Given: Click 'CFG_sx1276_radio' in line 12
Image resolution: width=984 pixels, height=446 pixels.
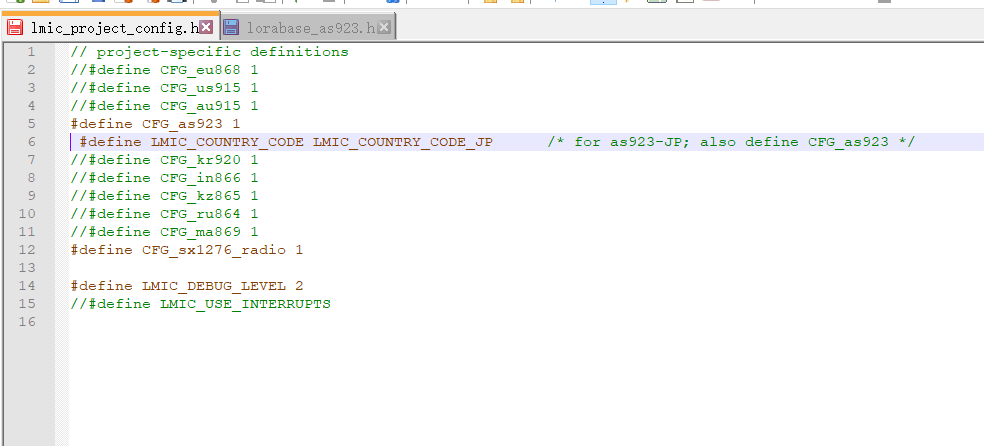Looking at the screenshot, I should click(214, 250).
